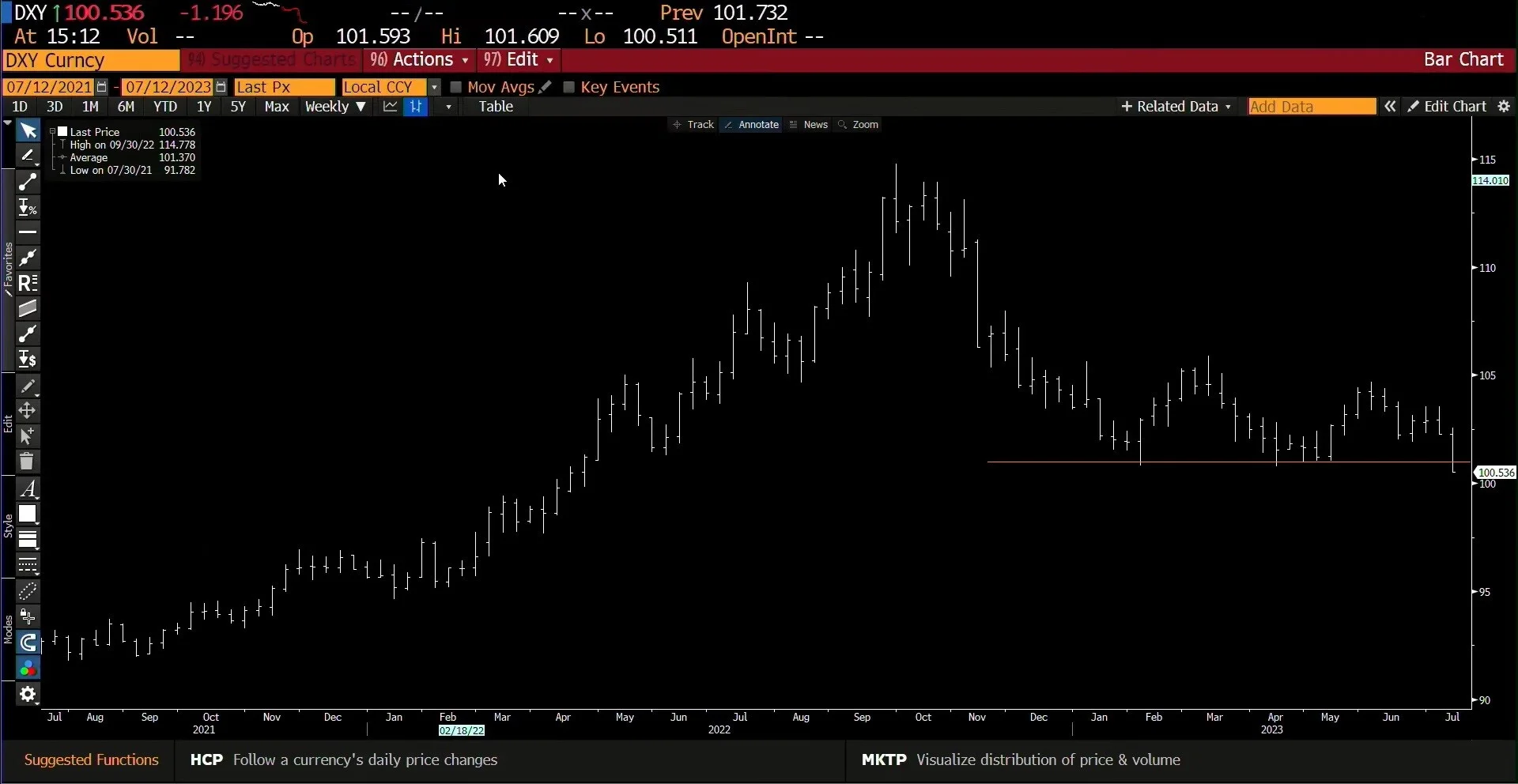The height and width of the screenshot is (784, 1518).
Task: Click the magnet snap mode icon
Action: click(28, 643)
